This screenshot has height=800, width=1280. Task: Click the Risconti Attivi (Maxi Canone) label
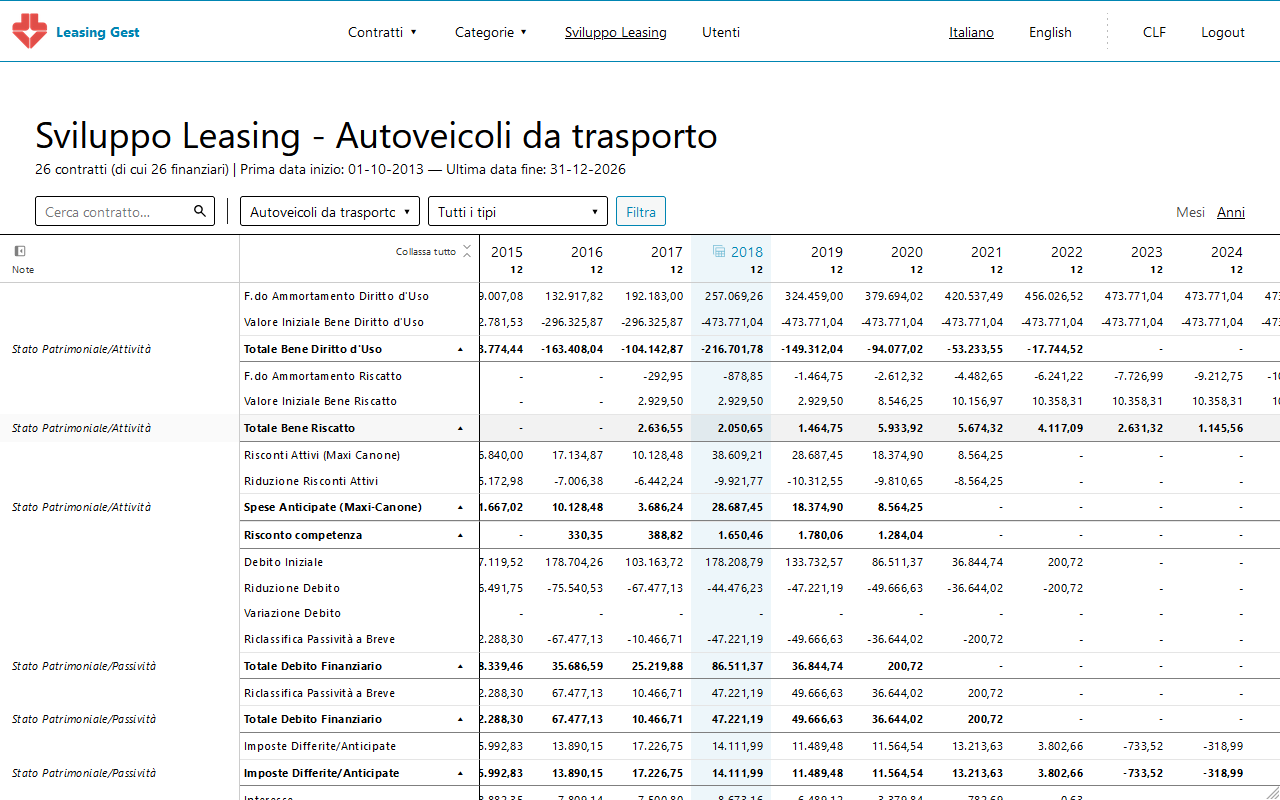tap(322, 455)
